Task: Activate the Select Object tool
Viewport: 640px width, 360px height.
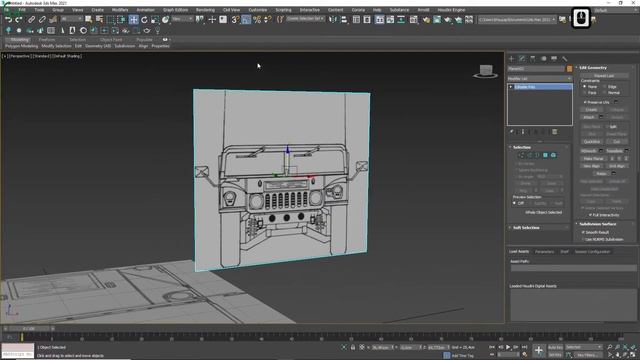Action: [89, 19]
